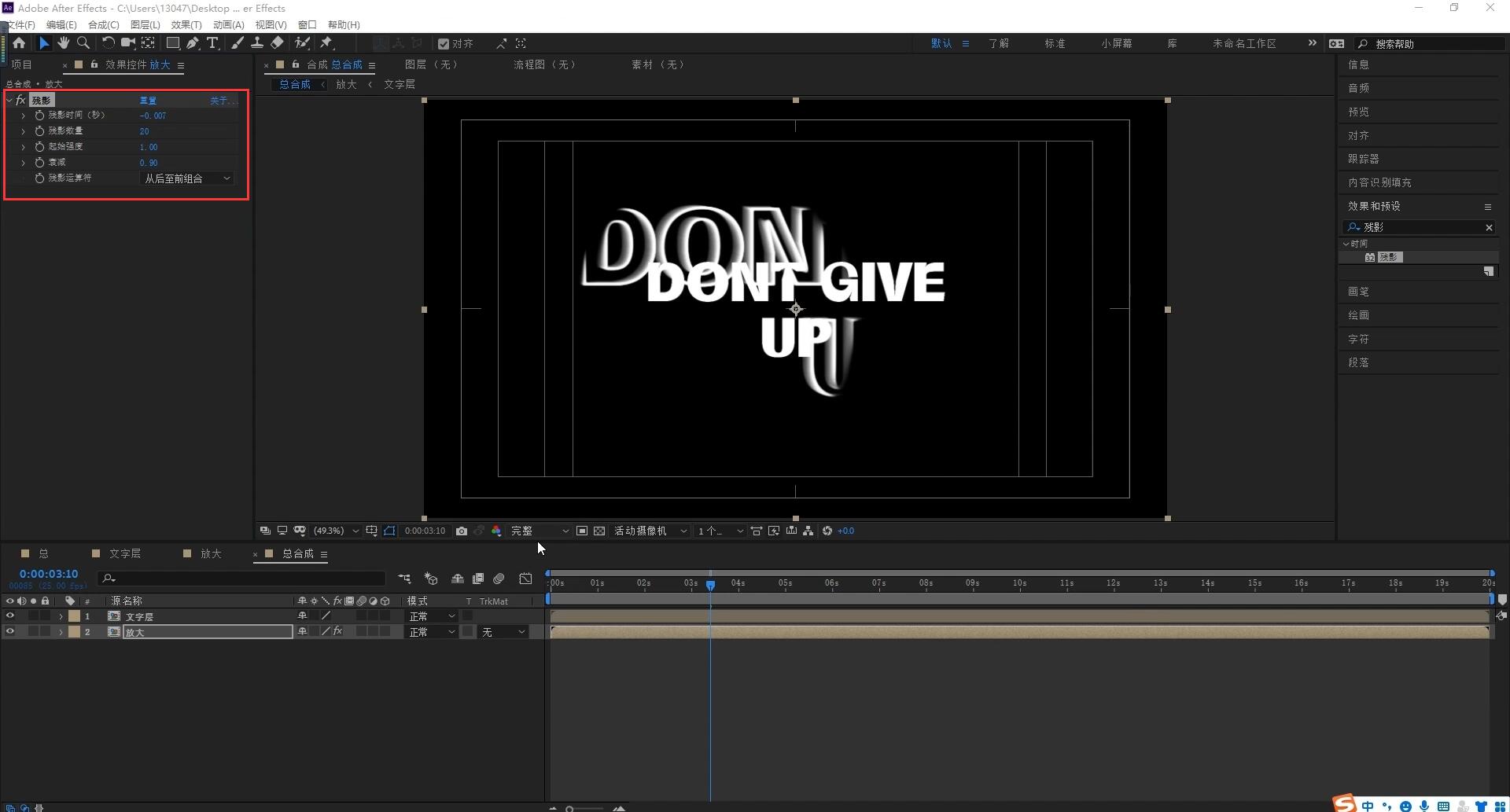Open the 图层(L) menu
This screenshot has height=812, width=1510.
tap(145, 25)
